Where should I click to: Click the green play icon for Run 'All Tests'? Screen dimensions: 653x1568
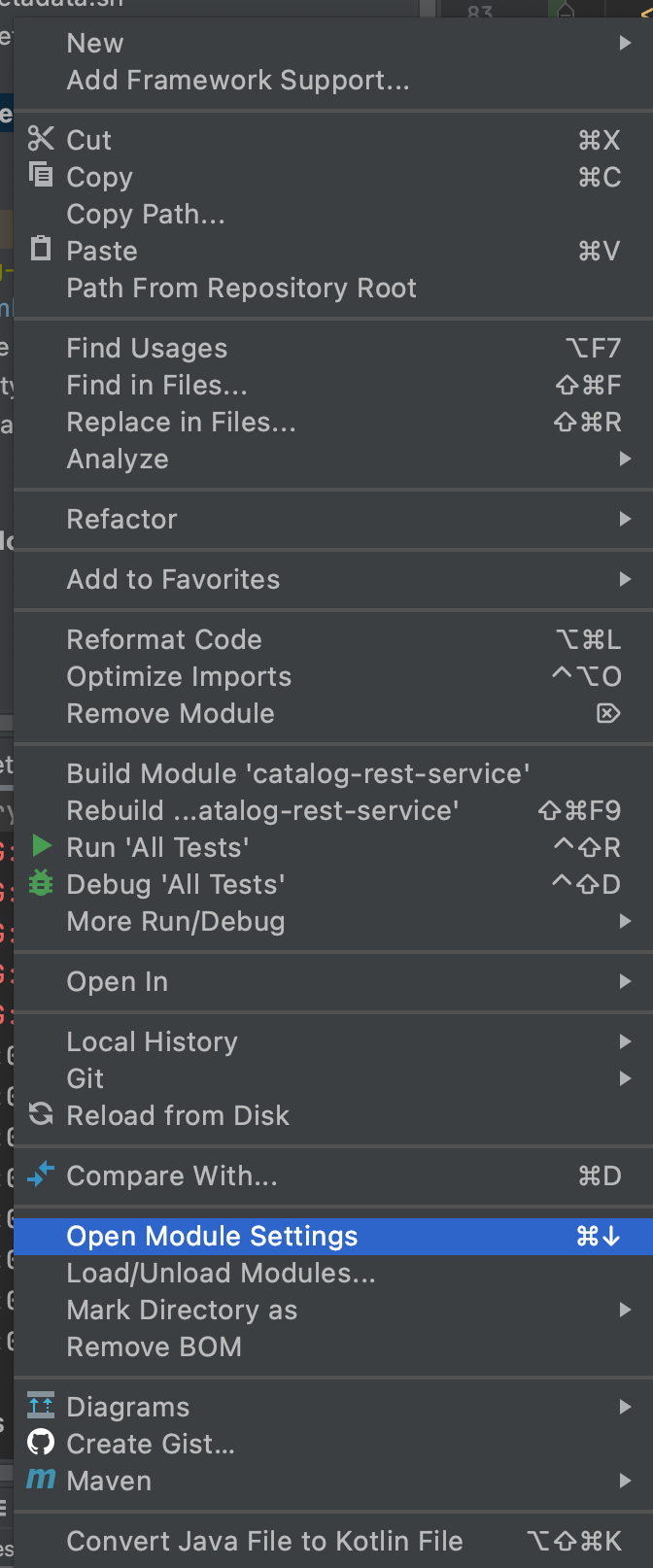coord(40,846)
